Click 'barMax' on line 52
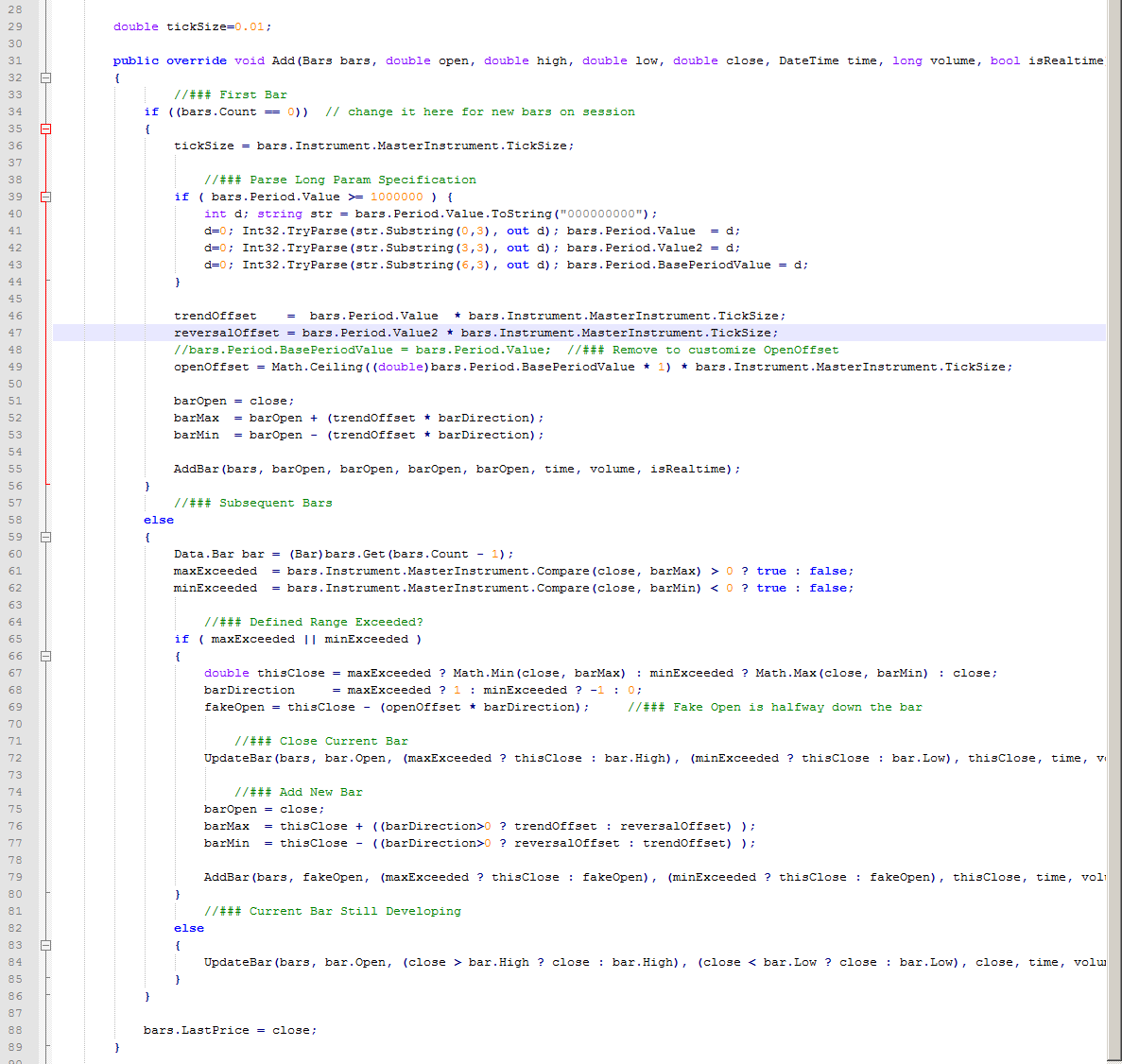Viewport: 1122px width, 1064px height. coord(197,418)
